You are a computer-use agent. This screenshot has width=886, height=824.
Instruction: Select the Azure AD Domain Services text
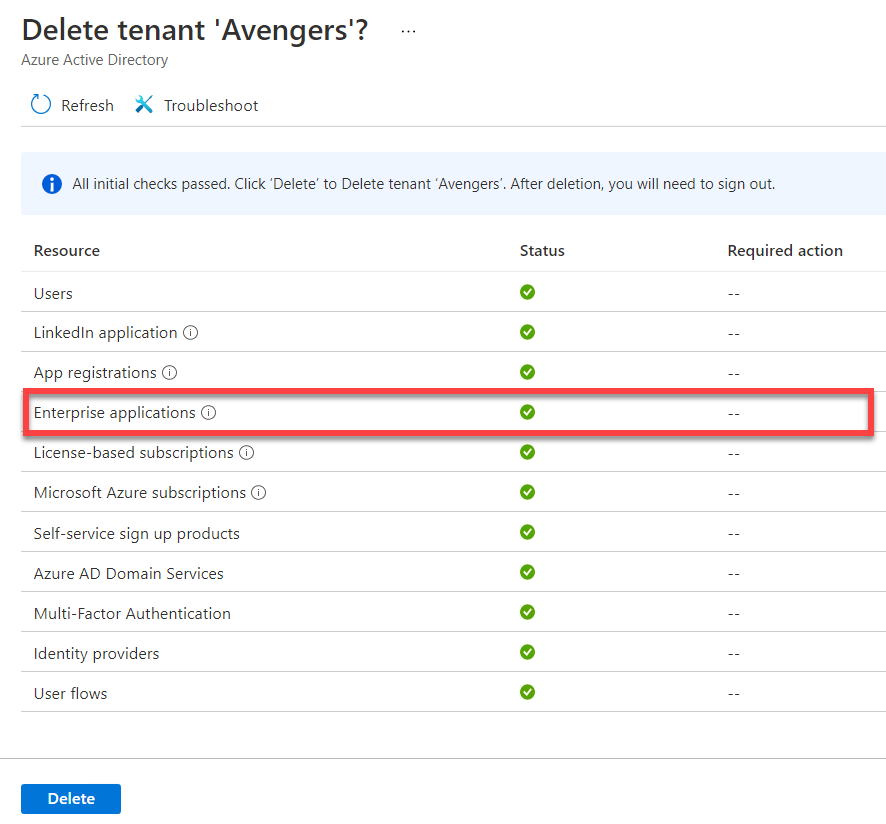pos(129,574)
